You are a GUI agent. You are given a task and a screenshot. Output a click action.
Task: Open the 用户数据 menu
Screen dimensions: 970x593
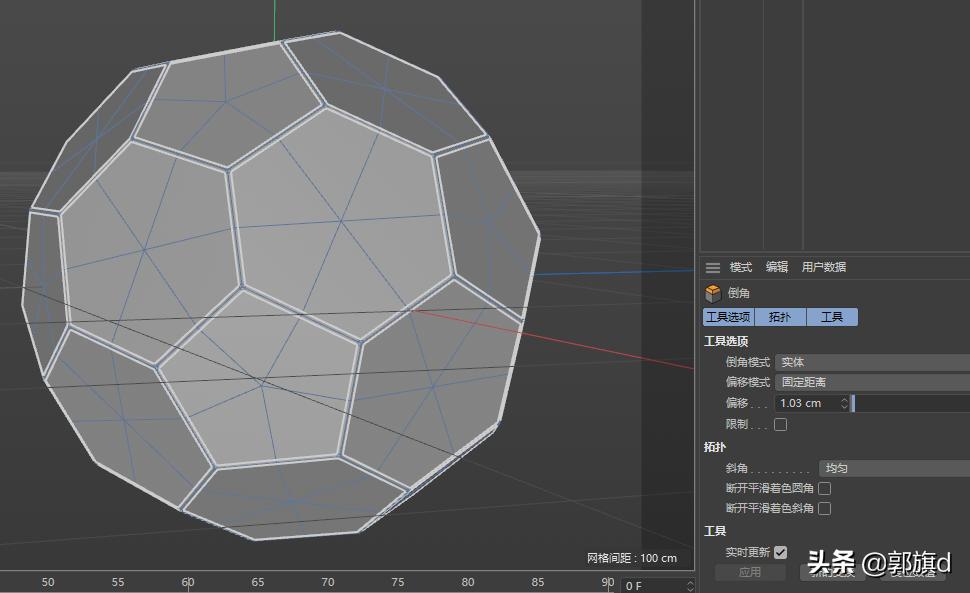click(x=826, y=267)
